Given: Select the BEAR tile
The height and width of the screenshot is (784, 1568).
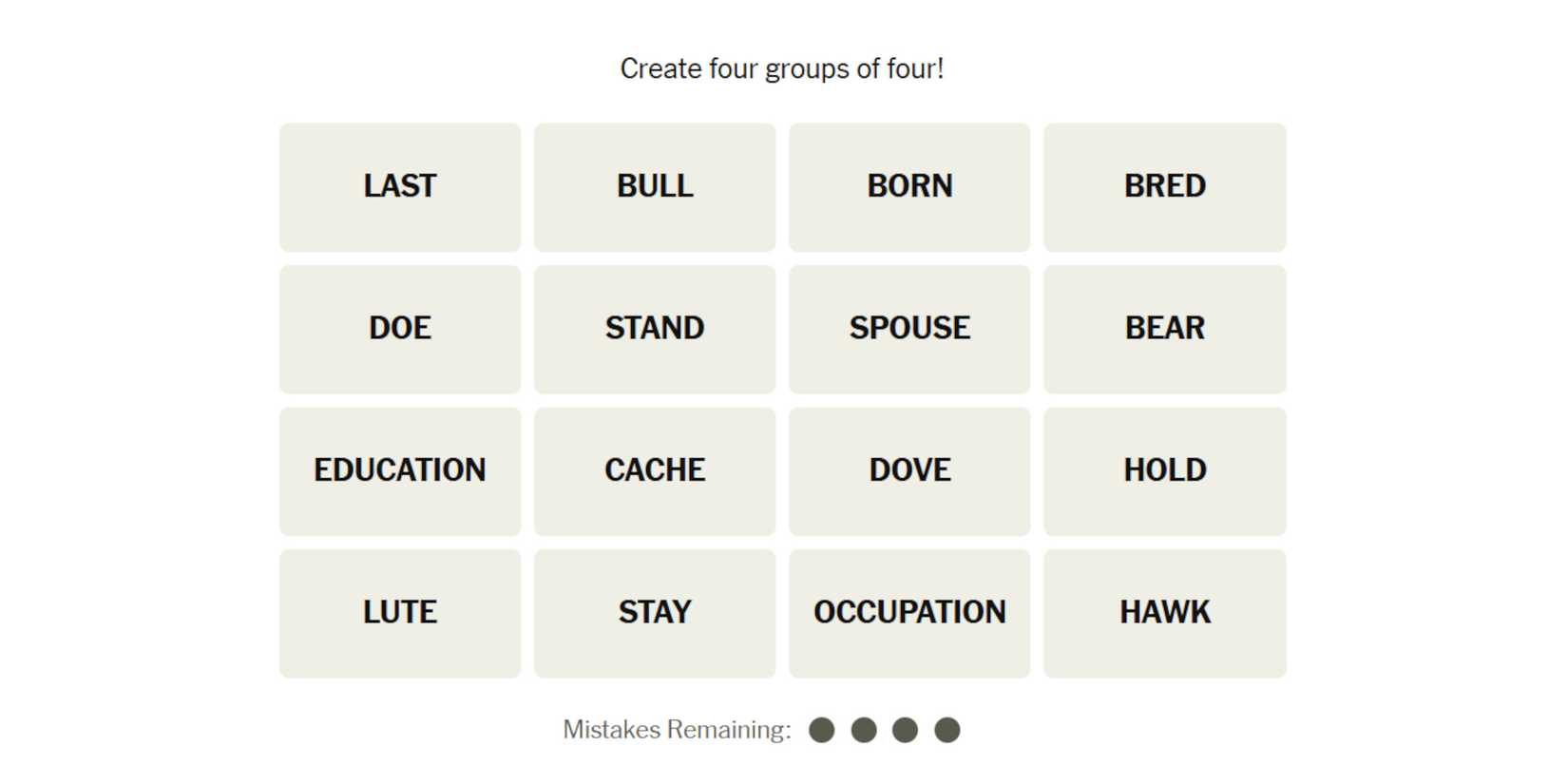Looking at the screenshot, I should [x=1164, y=329].
